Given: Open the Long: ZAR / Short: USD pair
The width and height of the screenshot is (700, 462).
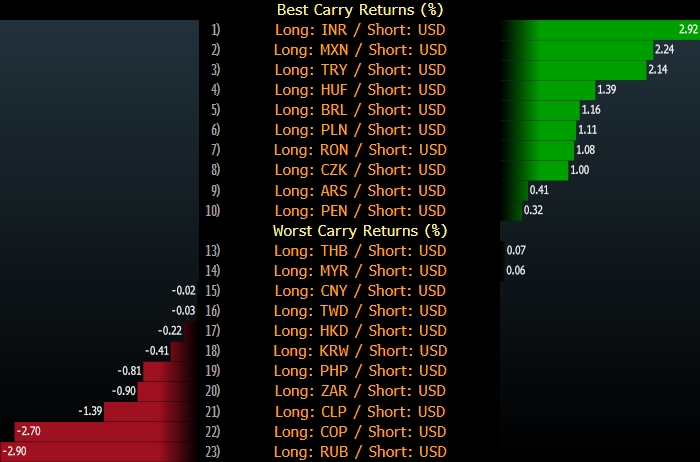Looking at the screenshot, I should [x=360, y=391].
